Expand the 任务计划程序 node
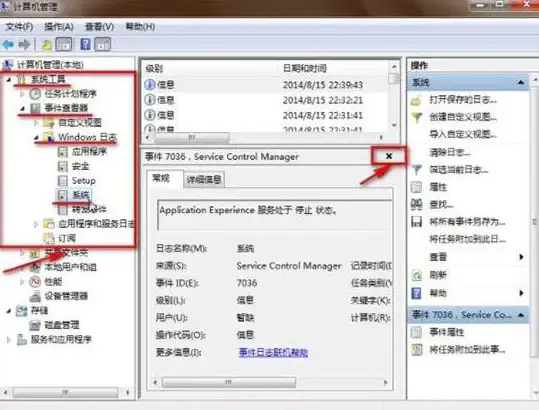Screen dimensions: 539x410 pos(22,94)
